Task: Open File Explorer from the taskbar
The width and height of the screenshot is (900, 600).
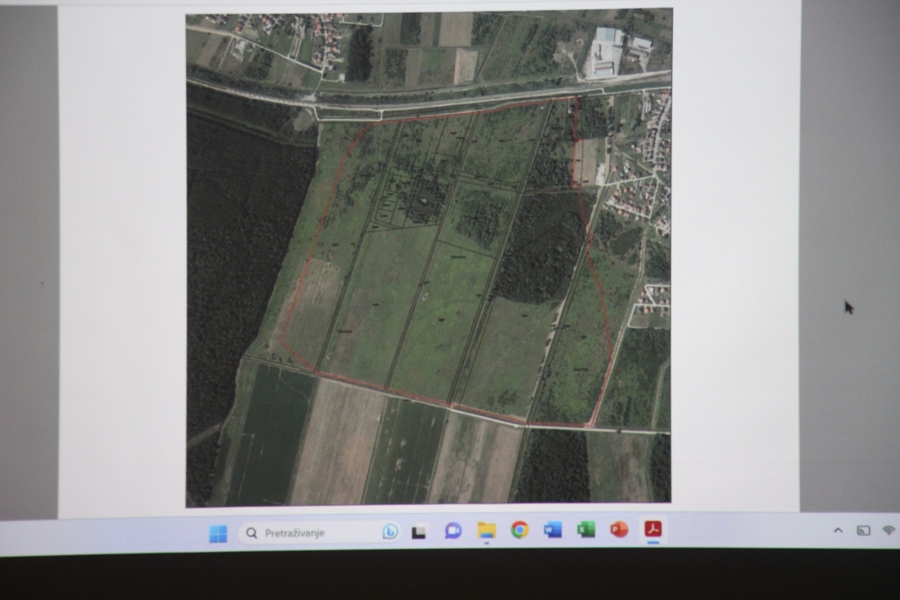Action: (x=486, y=531)
